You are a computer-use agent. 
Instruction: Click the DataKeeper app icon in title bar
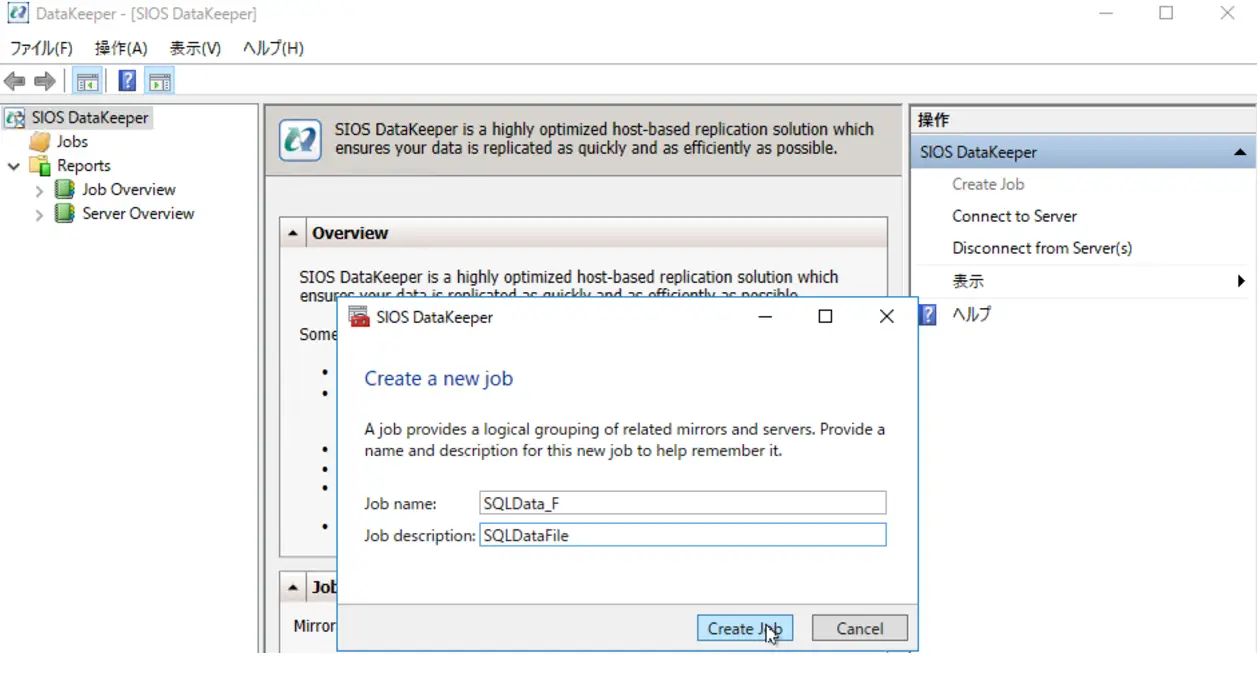pyautogui.click(x=17, y=14)
